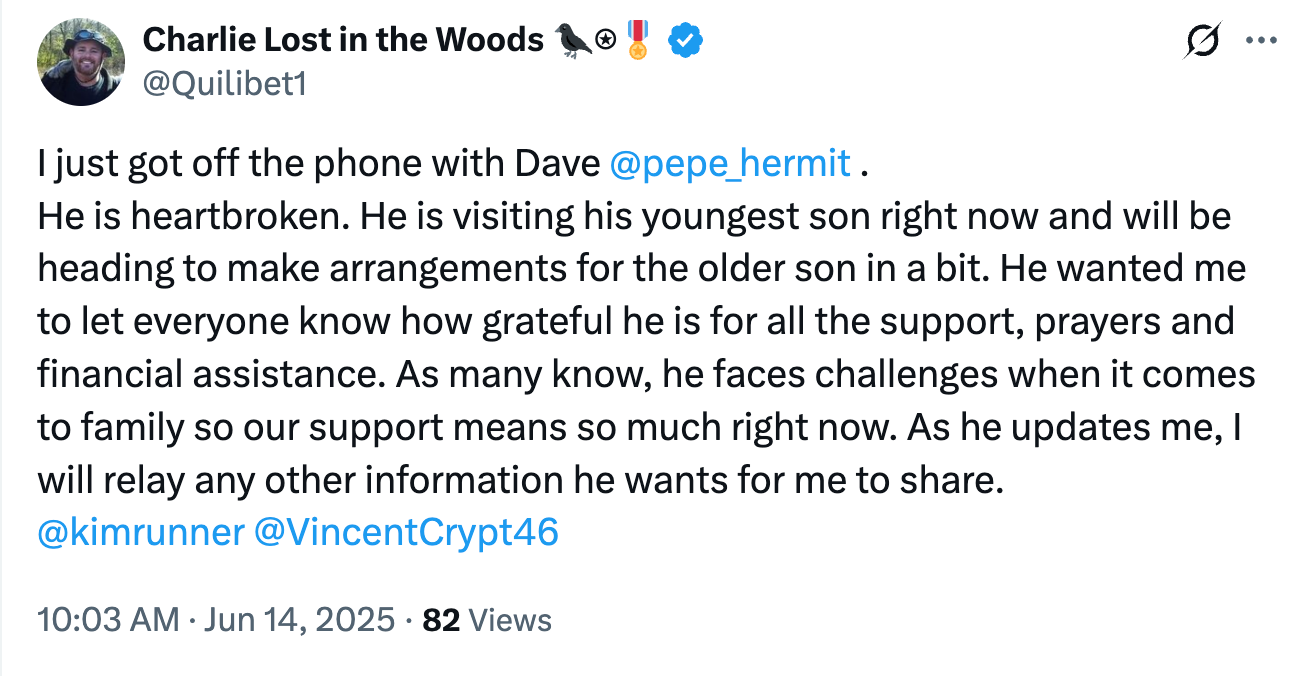Click the "Views" label
Screen dimensions: 1292x676
[x=510, y=620]
